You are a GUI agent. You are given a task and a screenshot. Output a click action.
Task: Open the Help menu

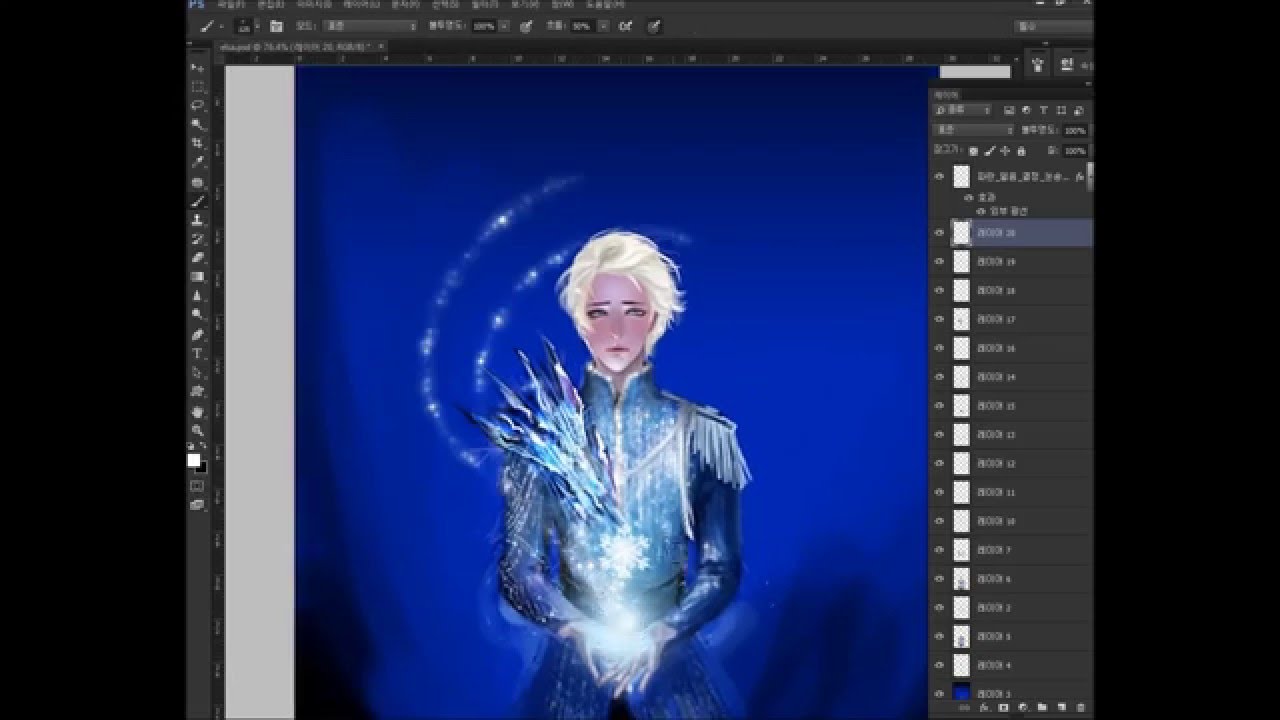point(607,5)
